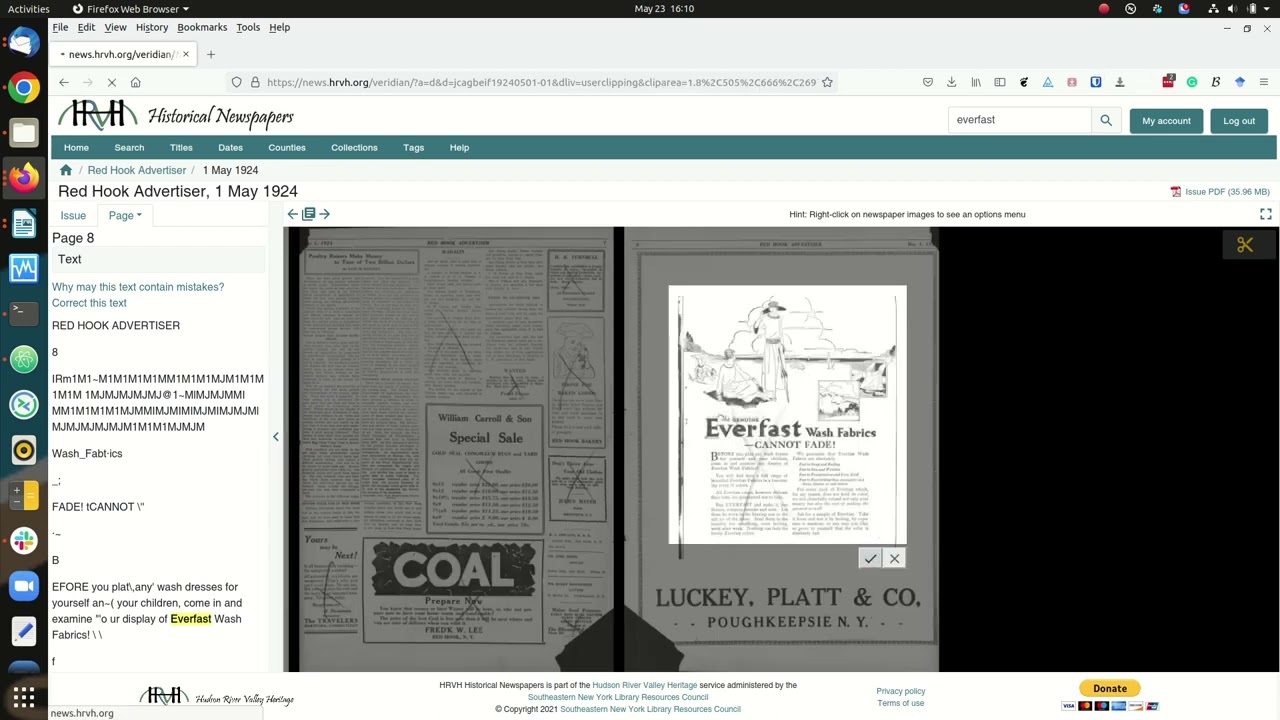
Task: Open the Firefox File menu
Action: [x=60, y=27]
